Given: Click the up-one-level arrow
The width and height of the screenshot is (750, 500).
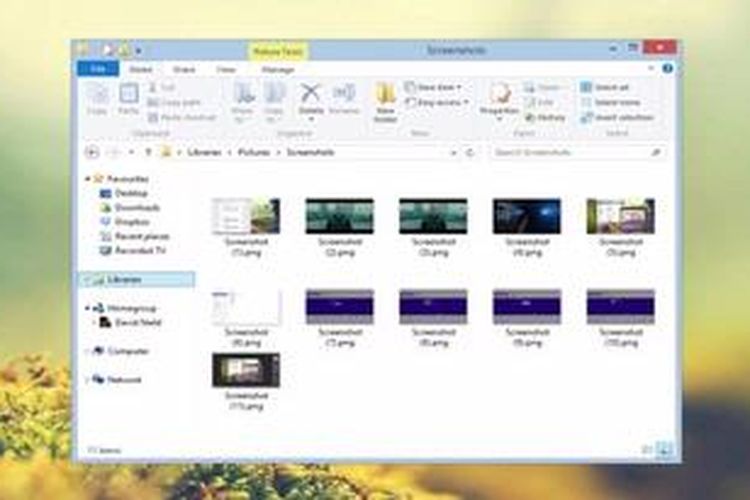Looking at the screenshot, I should coord(148,152).
